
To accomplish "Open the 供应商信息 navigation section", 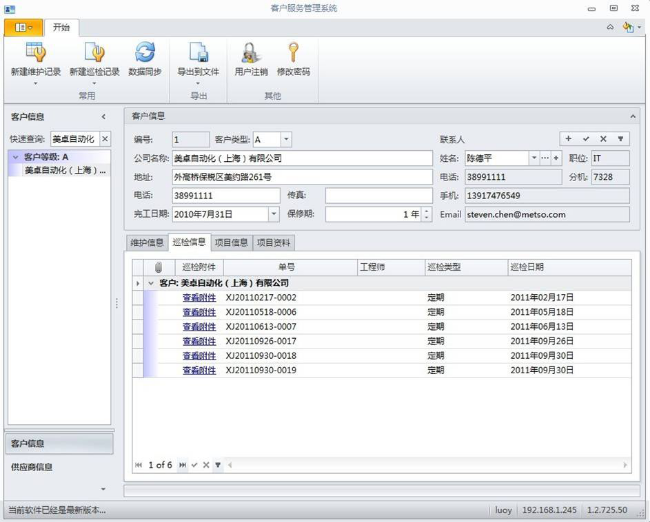I will click(32, 467).
